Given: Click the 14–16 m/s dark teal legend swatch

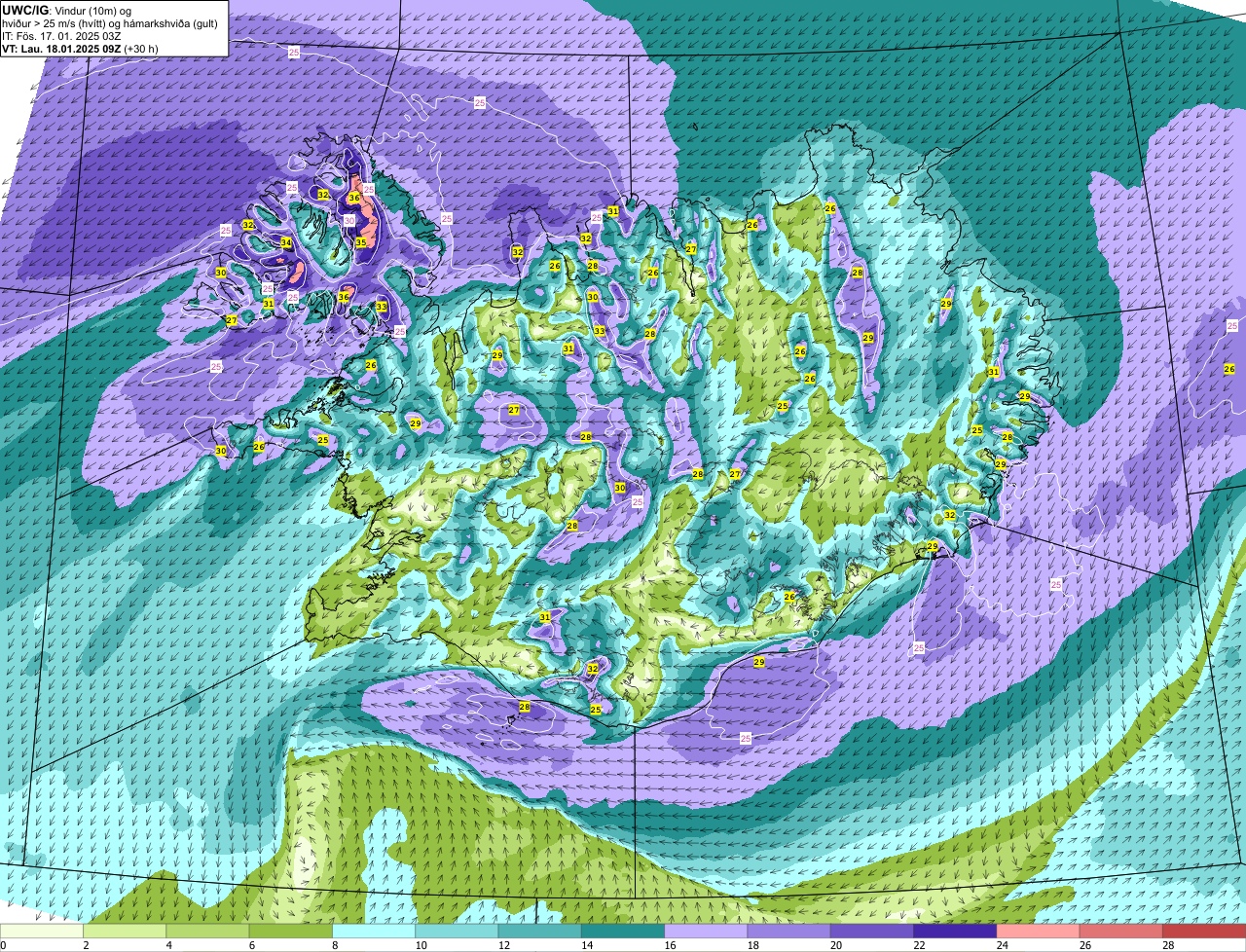Looking at the screenshot, I should click(x=623, y=931).
